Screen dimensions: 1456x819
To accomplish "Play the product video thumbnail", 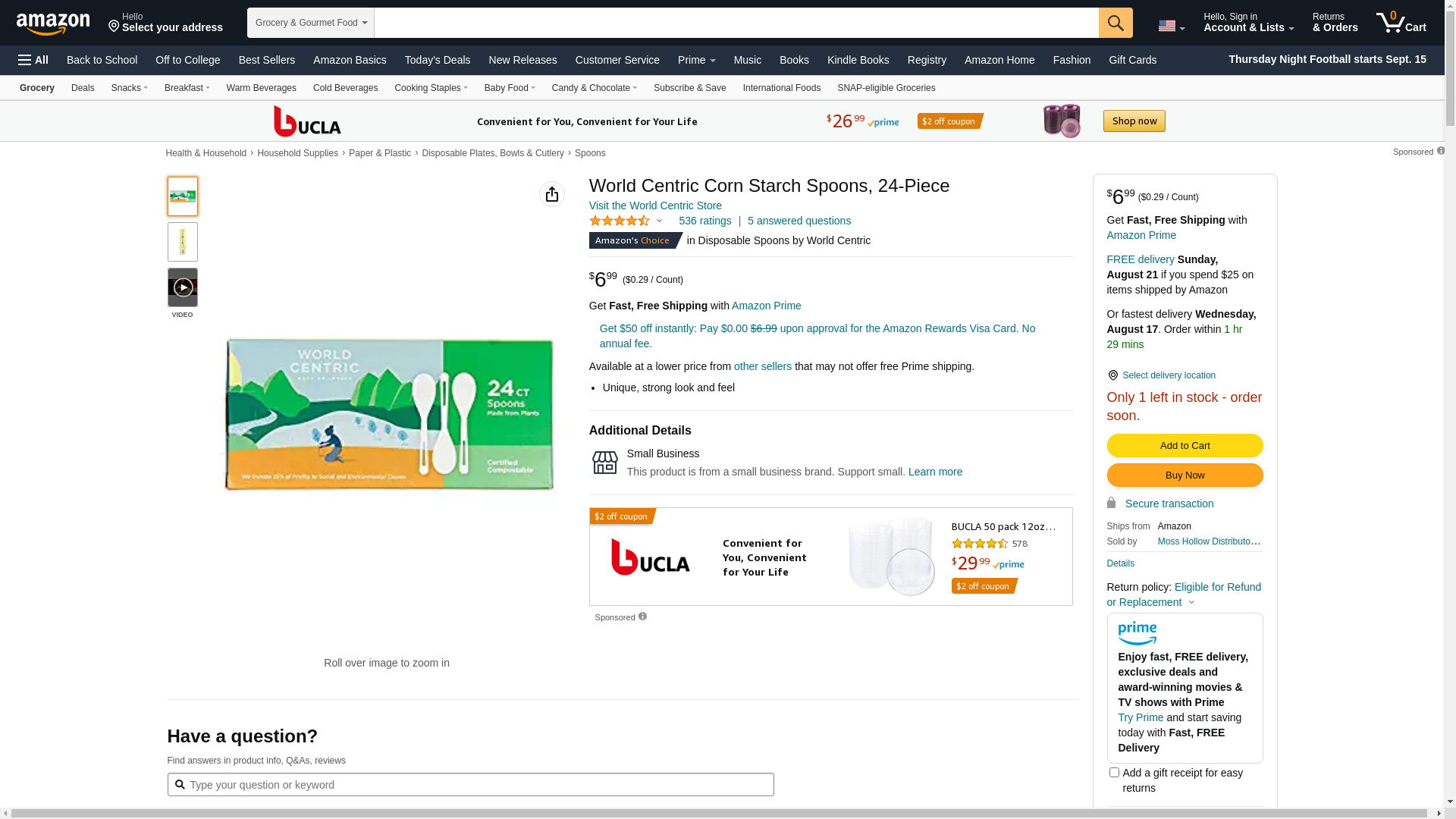I will (x=182, y=287).
